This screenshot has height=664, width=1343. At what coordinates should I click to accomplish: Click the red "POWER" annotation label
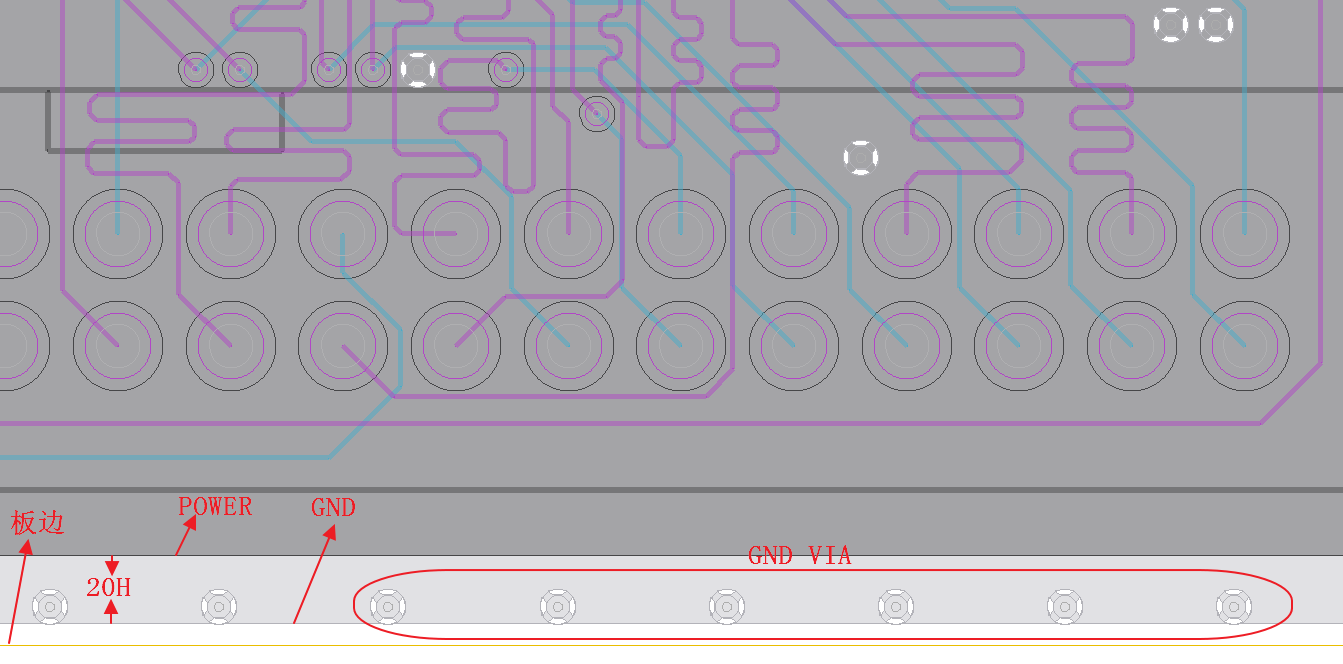click(215, 507)
